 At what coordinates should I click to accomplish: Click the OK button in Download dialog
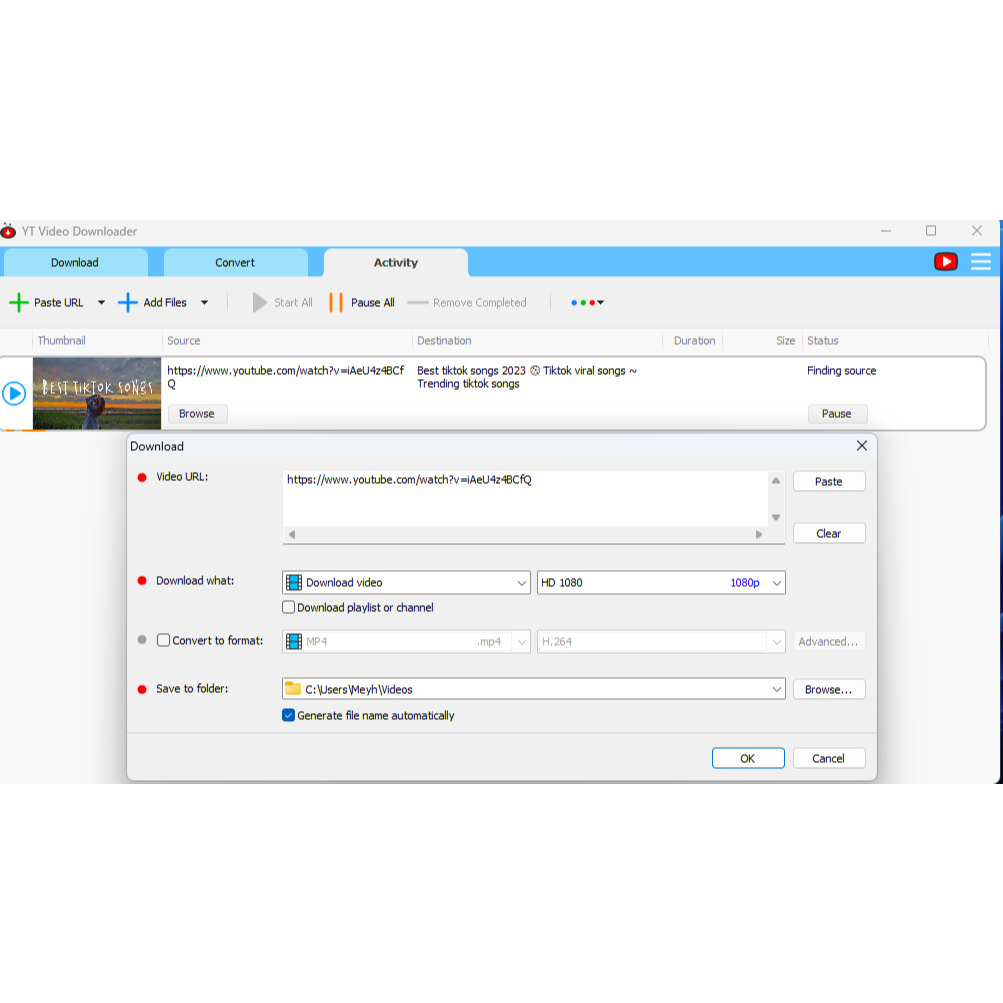[x=747, y=759]
